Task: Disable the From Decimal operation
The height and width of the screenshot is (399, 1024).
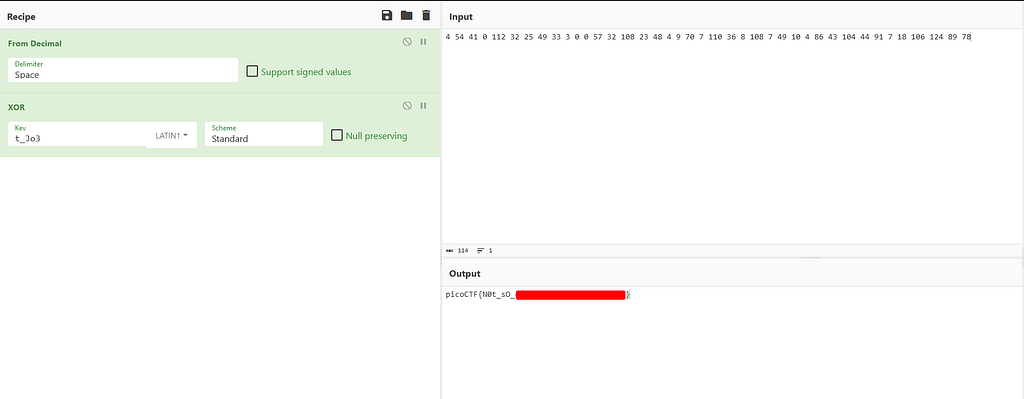Action: tap(407, 42)
